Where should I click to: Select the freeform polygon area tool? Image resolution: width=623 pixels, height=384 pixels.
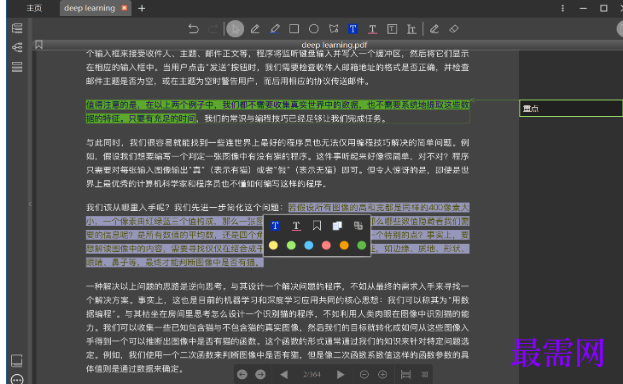tap(334, 29)
